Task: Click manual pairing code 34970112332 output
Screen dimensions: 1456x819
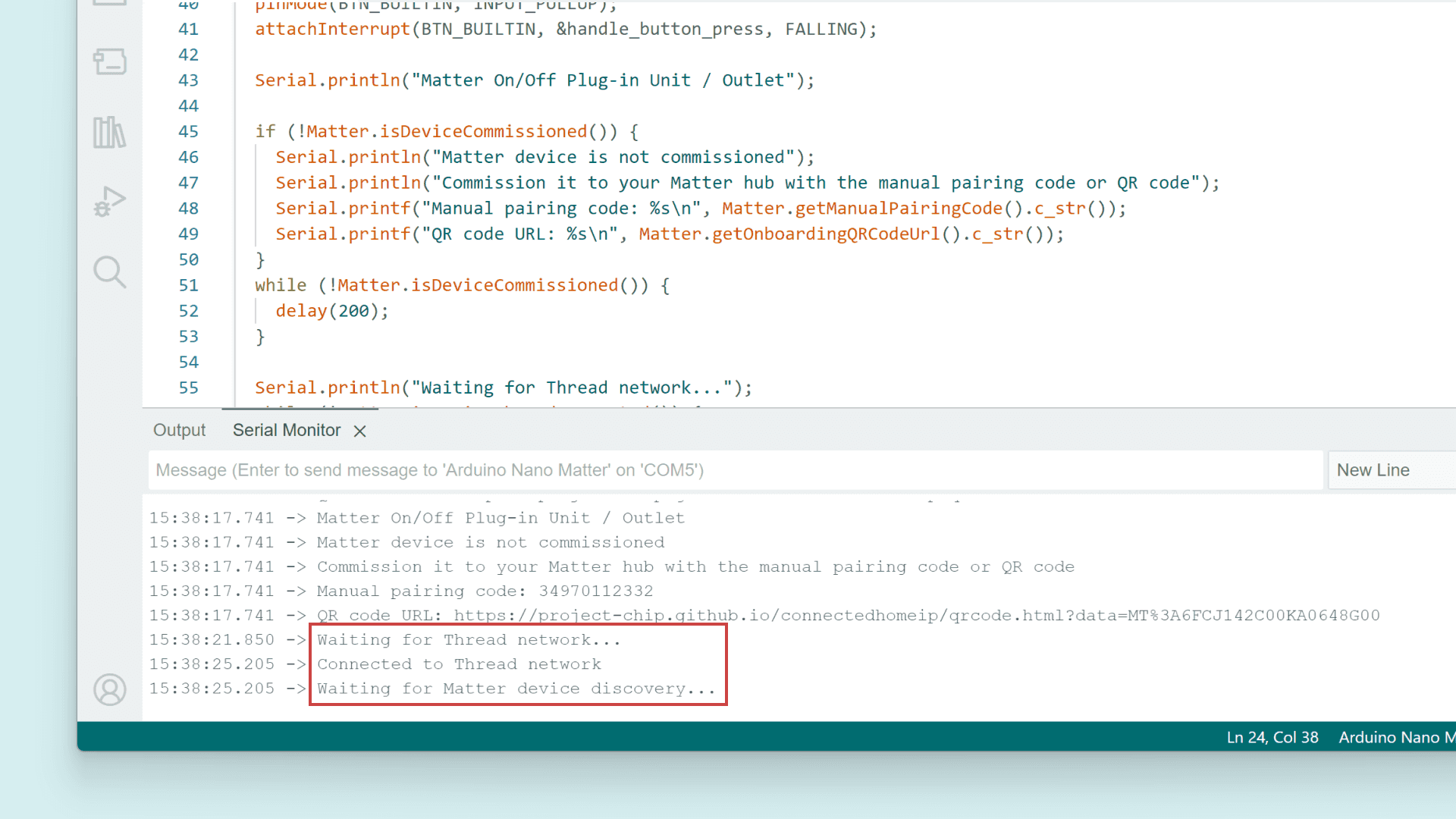Action: [595, 591]
